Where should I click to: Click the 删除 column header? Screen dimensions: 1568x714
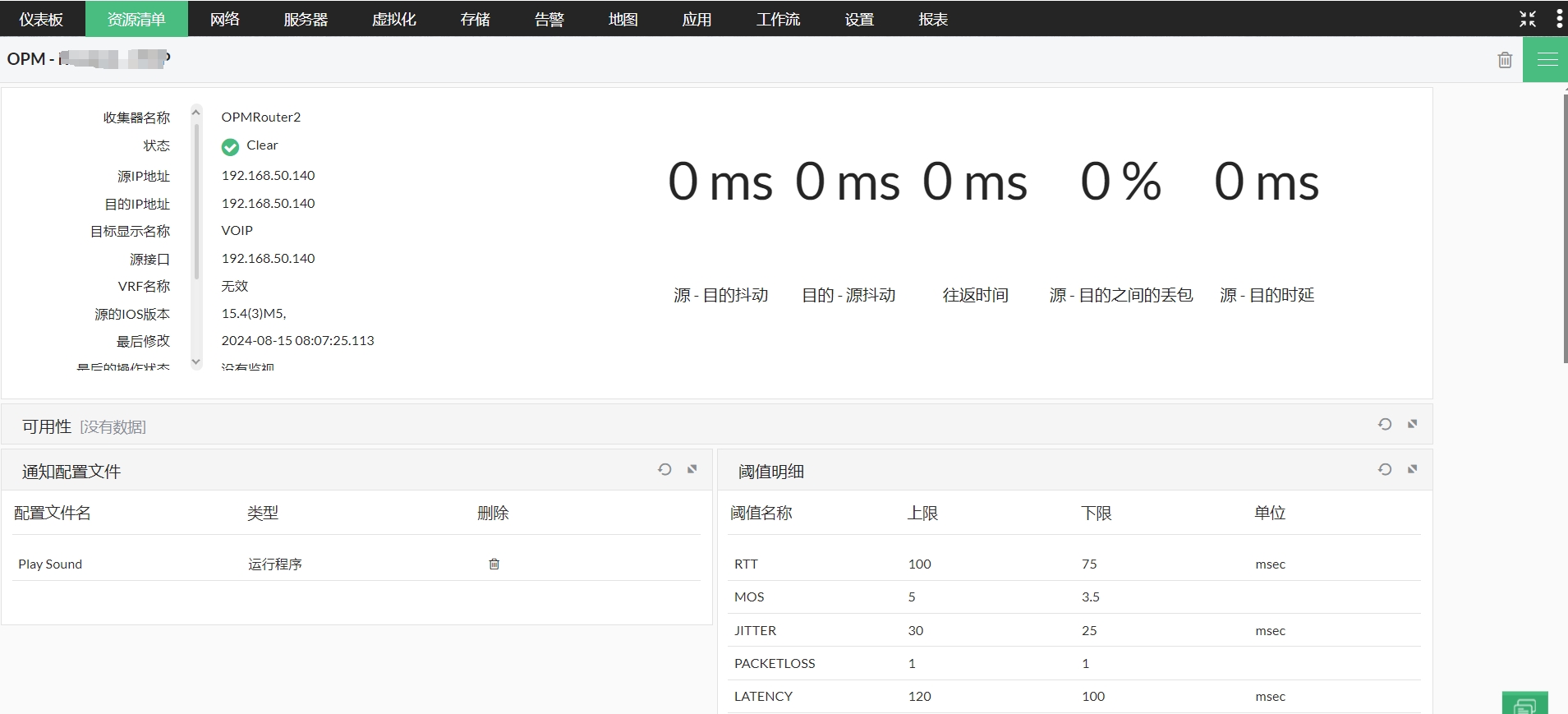pos(493,513)
